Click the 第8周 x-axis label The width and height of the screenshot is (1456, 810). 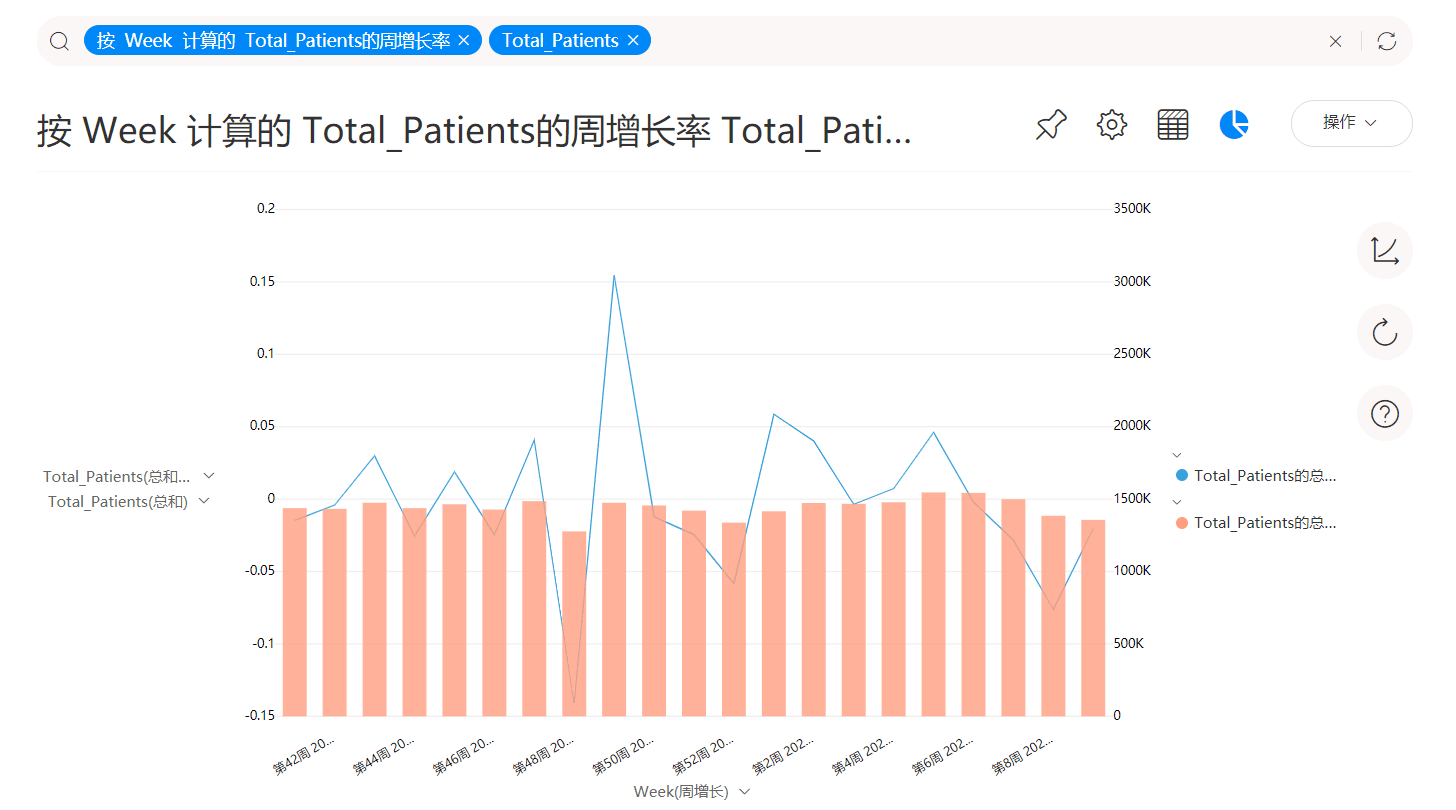1023,757
